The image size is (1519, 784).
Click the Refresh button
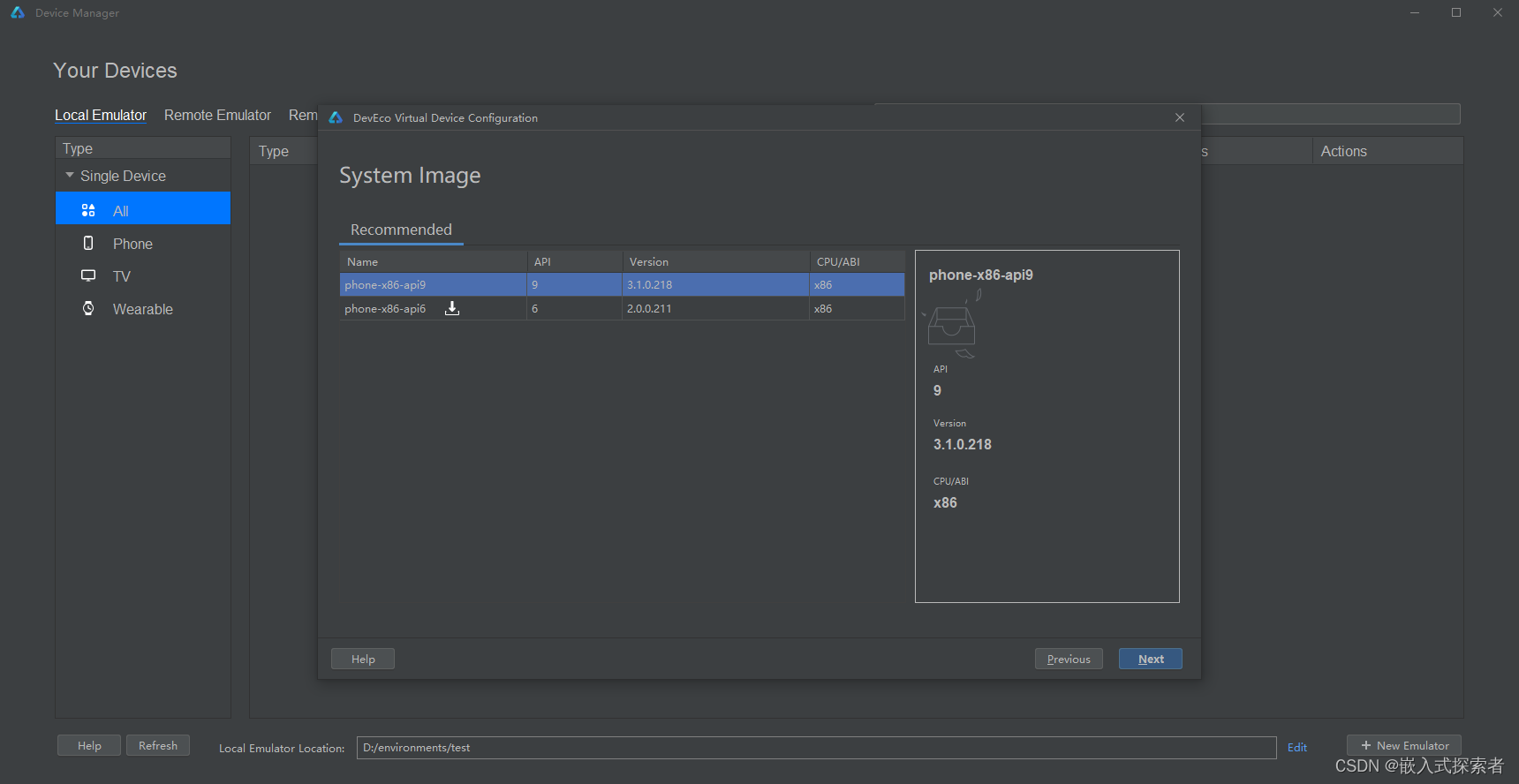pyautogui.click(x=158, y=745)
